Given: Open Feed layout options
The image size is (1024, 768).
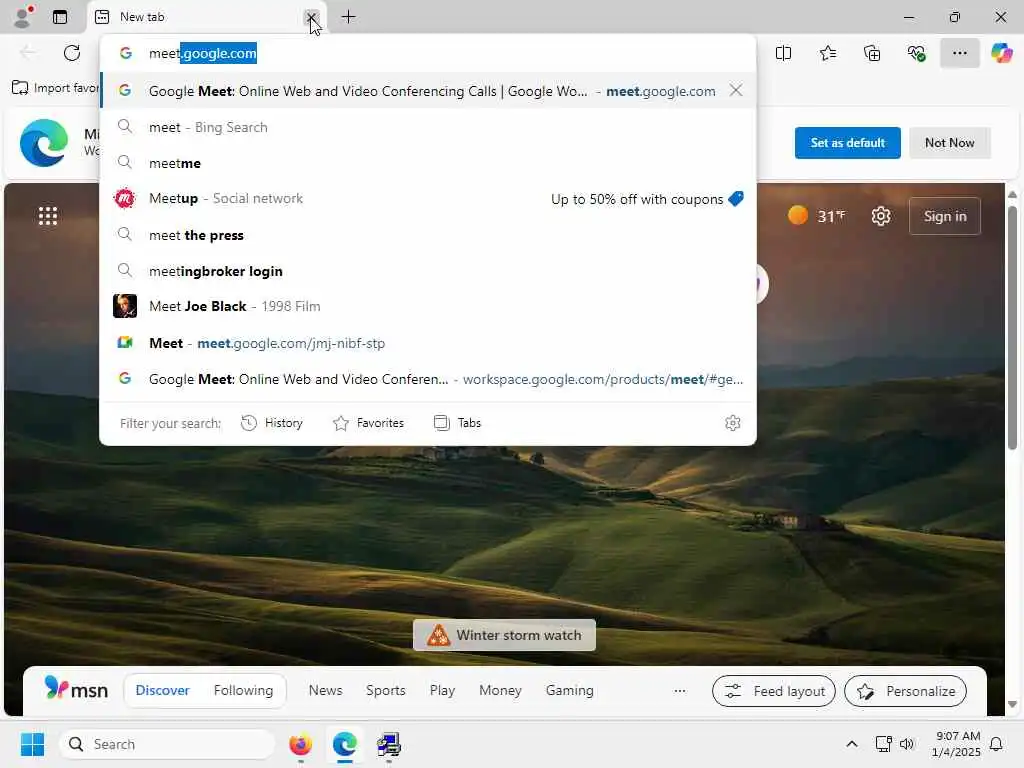Looking at the screenshot, I should 774,691.
